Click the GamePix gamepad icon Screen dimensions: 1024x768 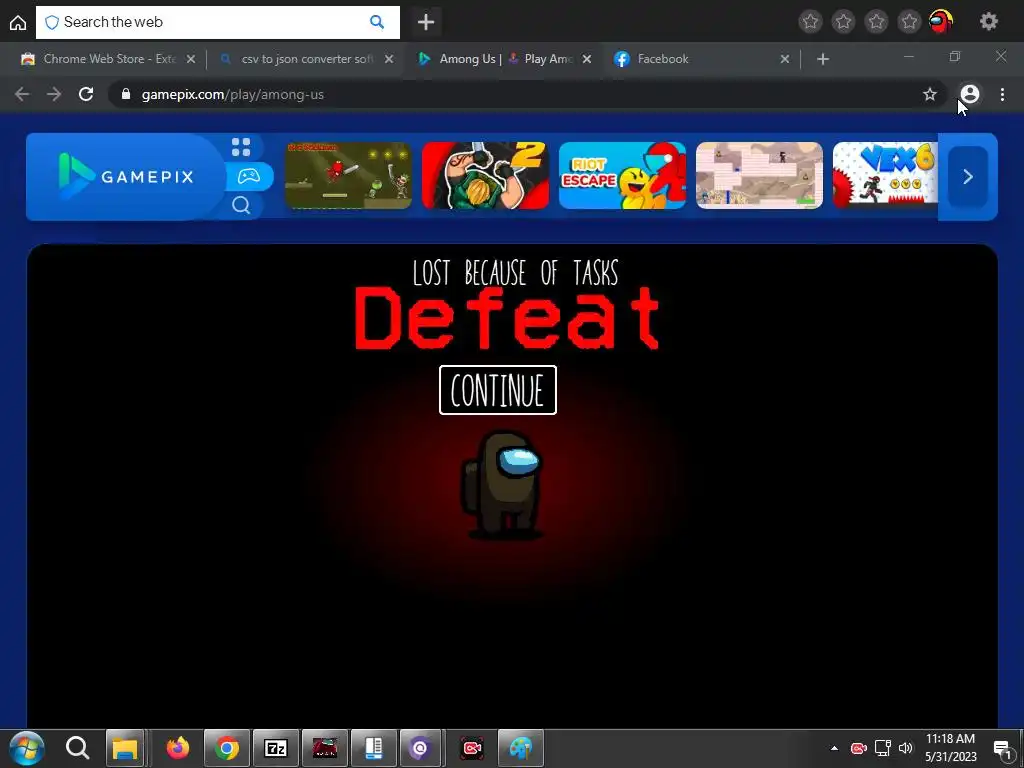[x=249, y=176]
